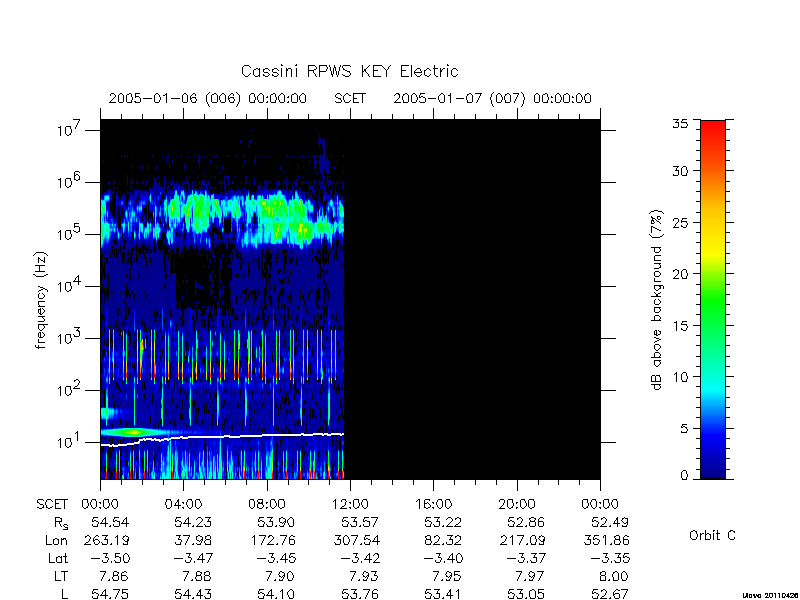The width and height of the screenshot is (800, 600).
Task: Click the time axis label '16:00'
Action: [433, 505]
